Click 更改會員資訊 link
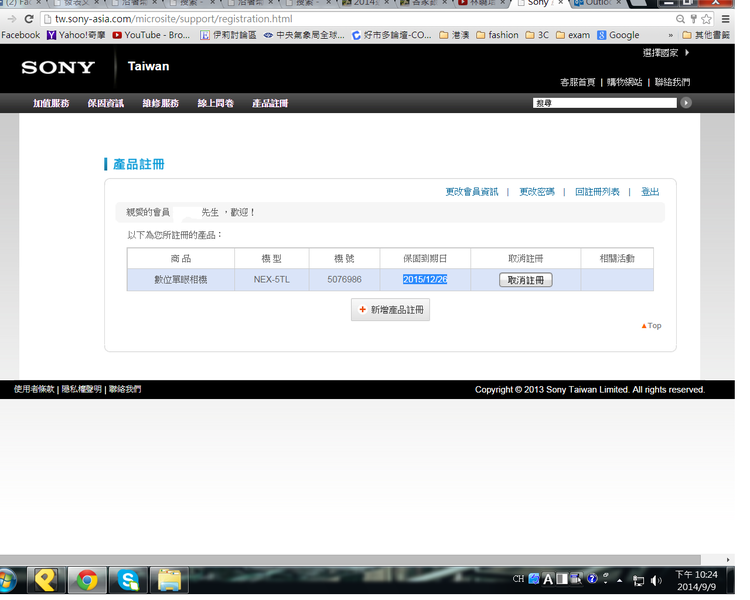The image size is (750, 600). [x=472, y=192]
